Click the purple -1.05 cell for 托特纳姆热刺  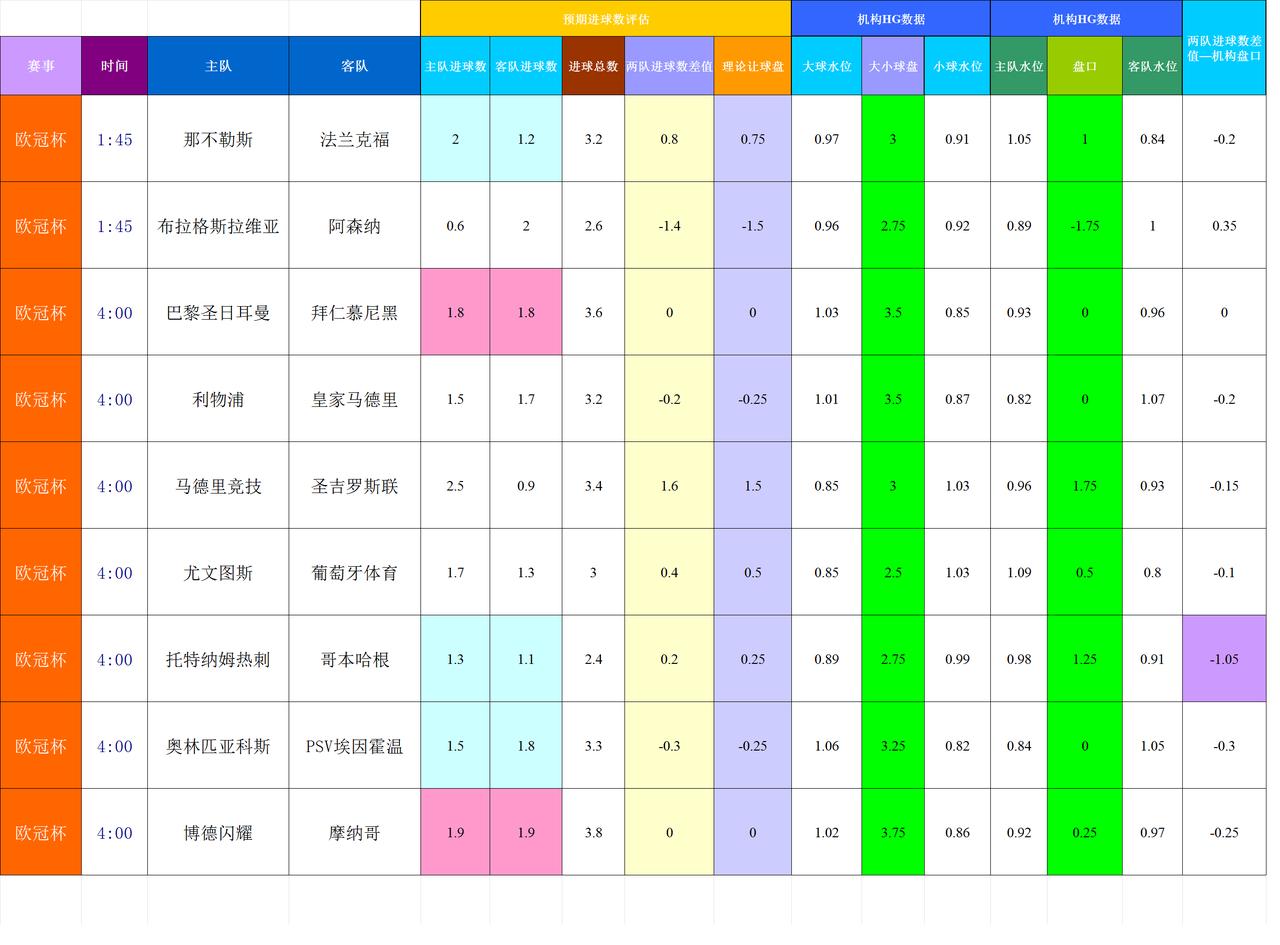tap(1224, 659)
